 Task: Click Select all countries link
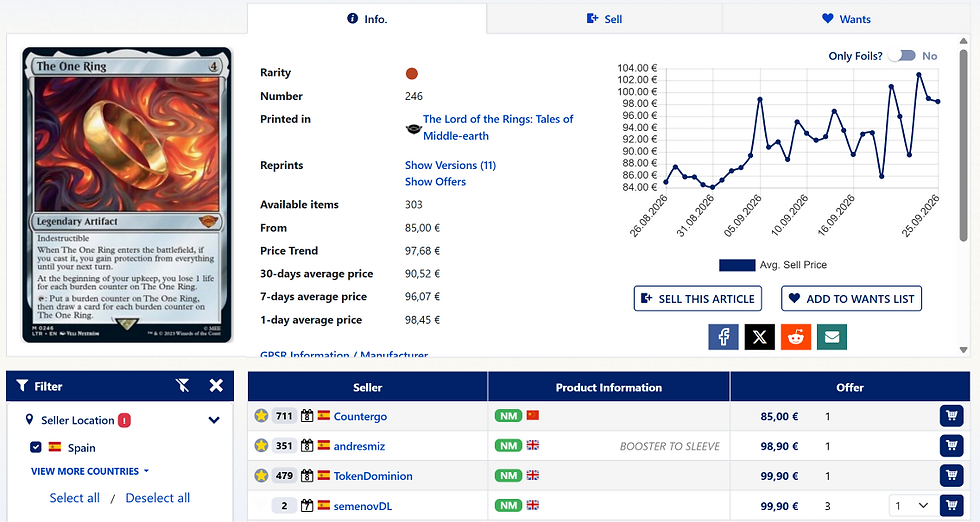(74, 498)
